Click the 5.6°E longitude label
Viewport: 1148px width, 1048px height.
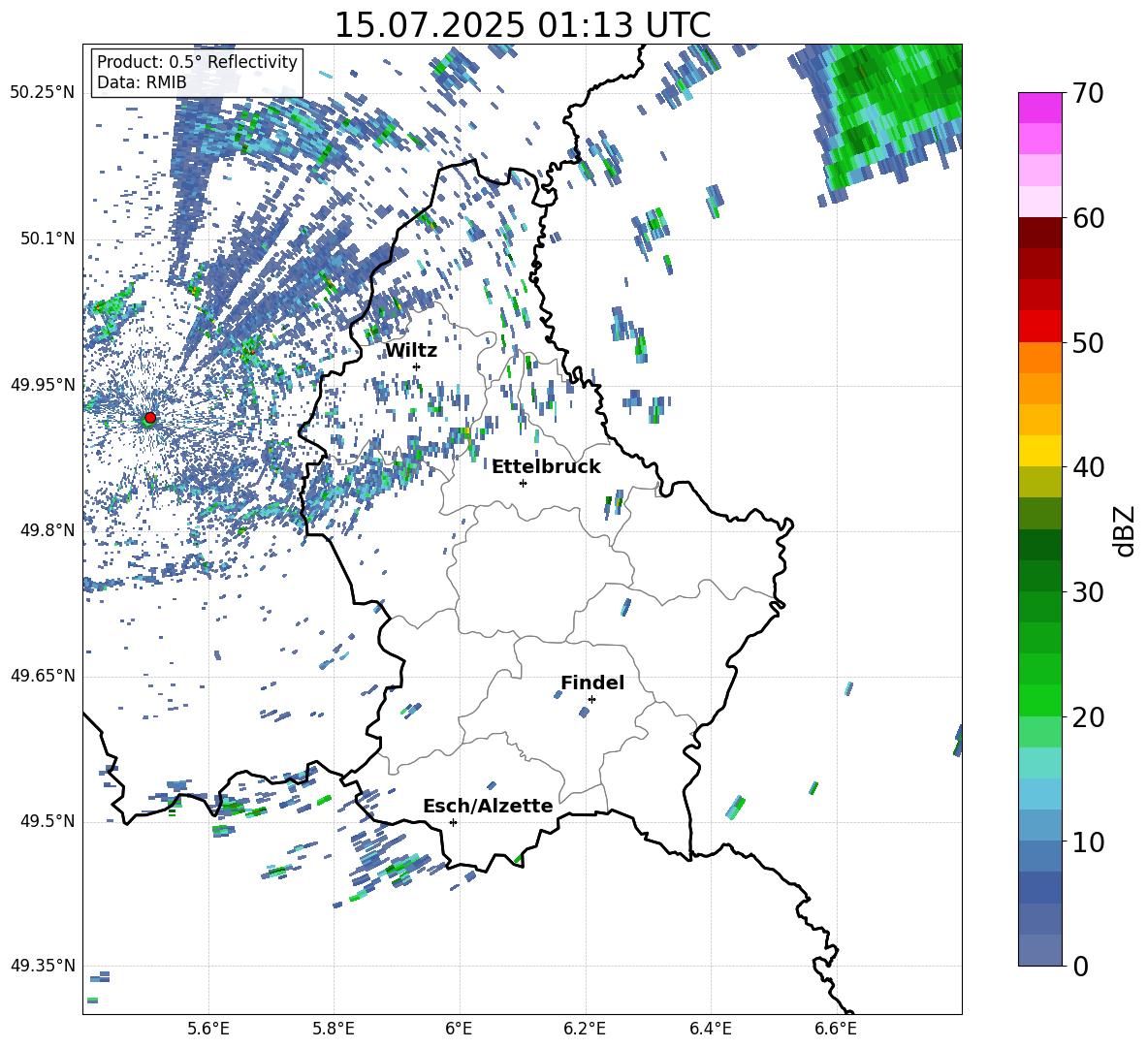click(208, 1029)
